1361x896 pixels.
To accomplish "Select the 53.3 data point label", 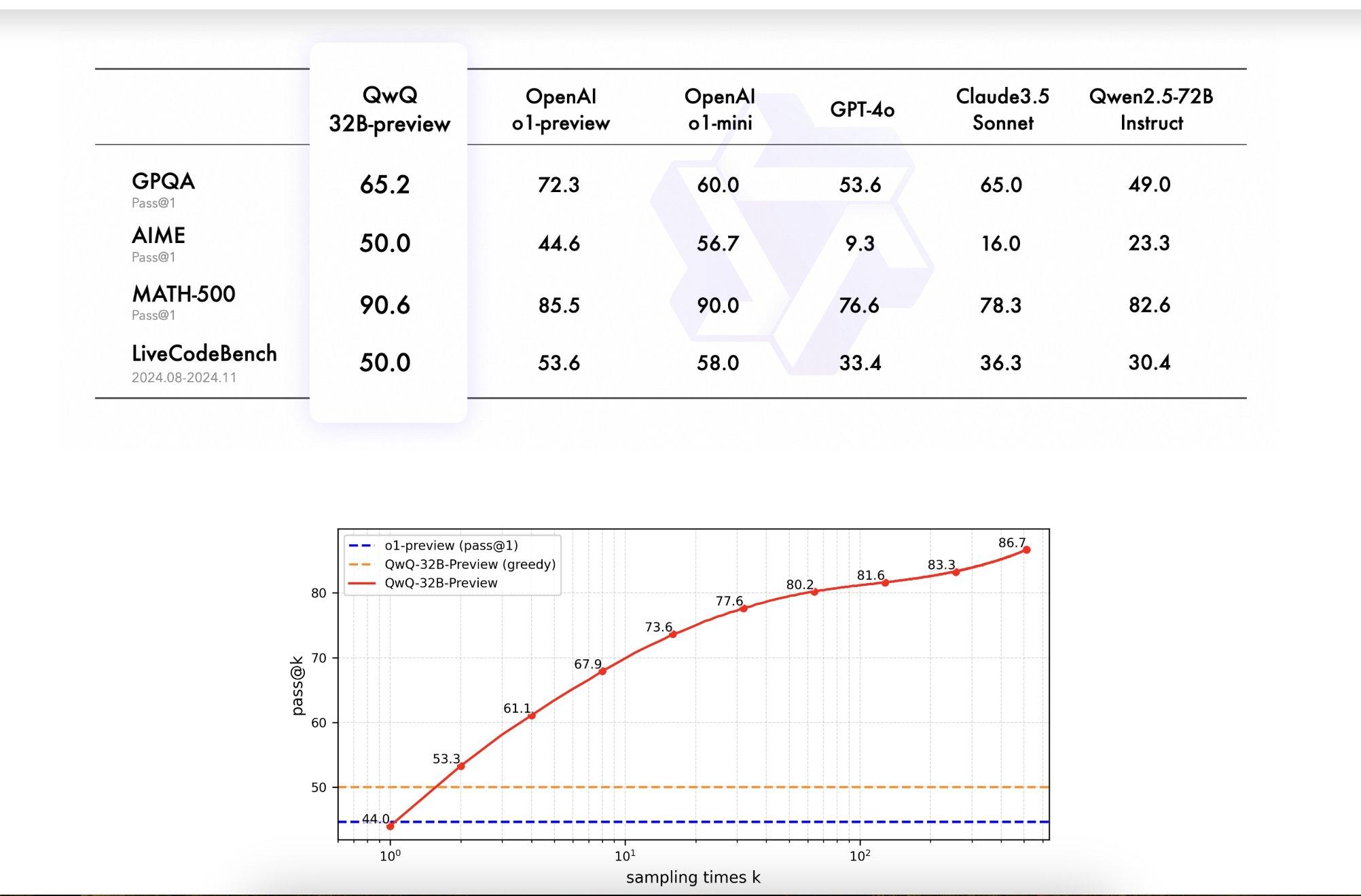I will 446,759.
